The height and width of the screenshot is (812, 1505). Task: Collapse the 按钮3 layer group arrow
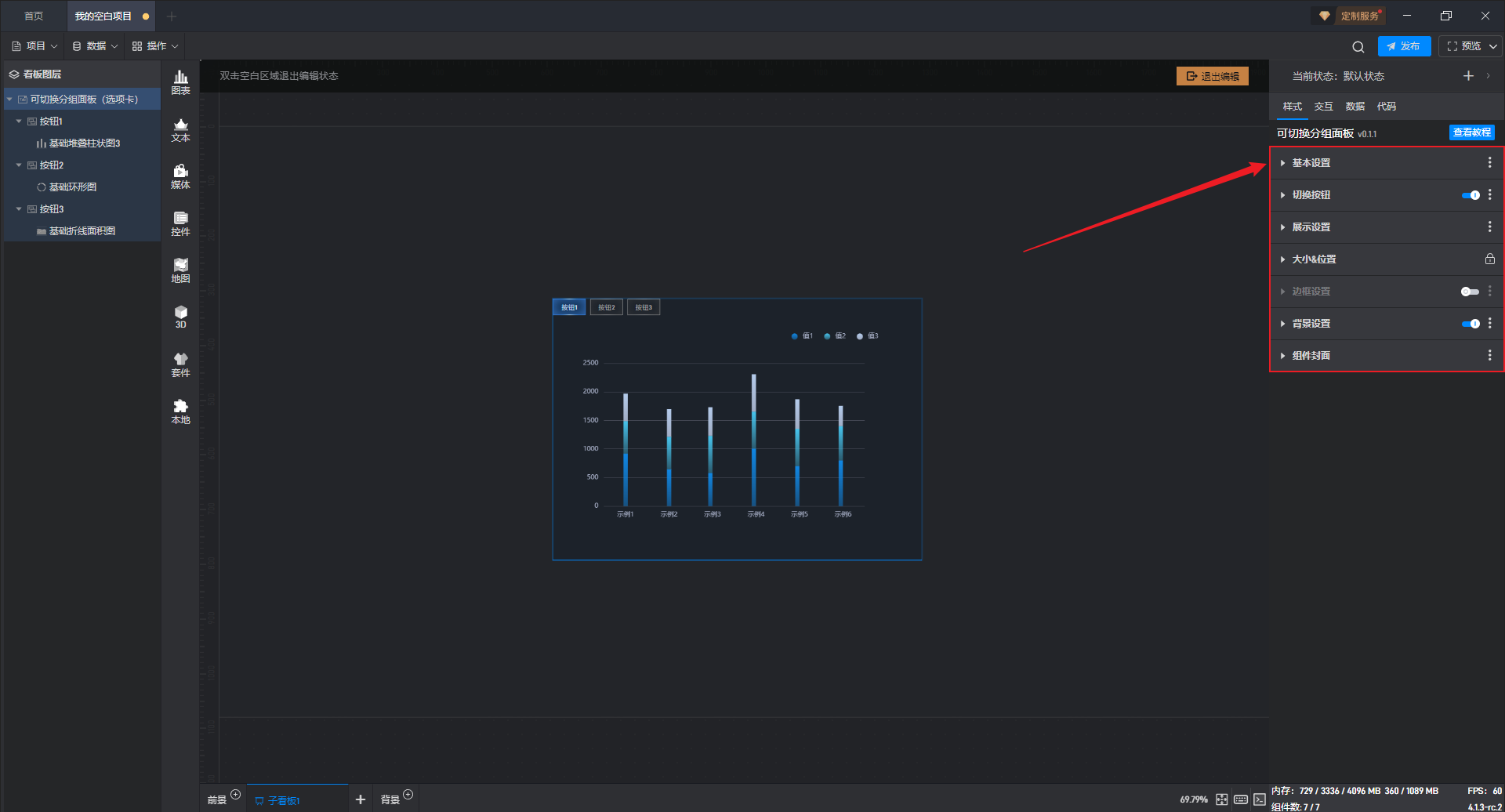coord(19,209)
